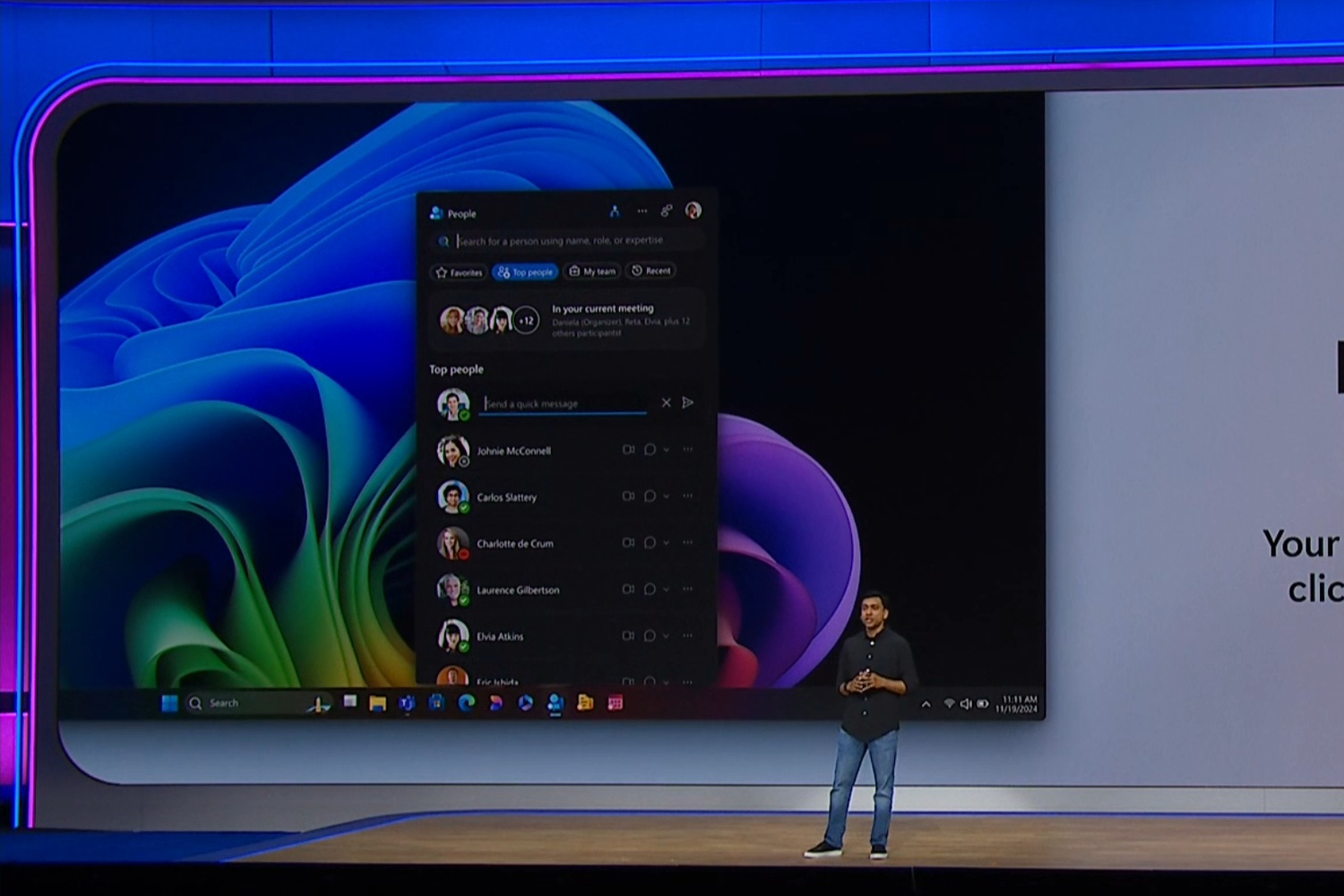Cancel the quick message with the X icon
The image size is (1344, 896).
coord(666,403)
